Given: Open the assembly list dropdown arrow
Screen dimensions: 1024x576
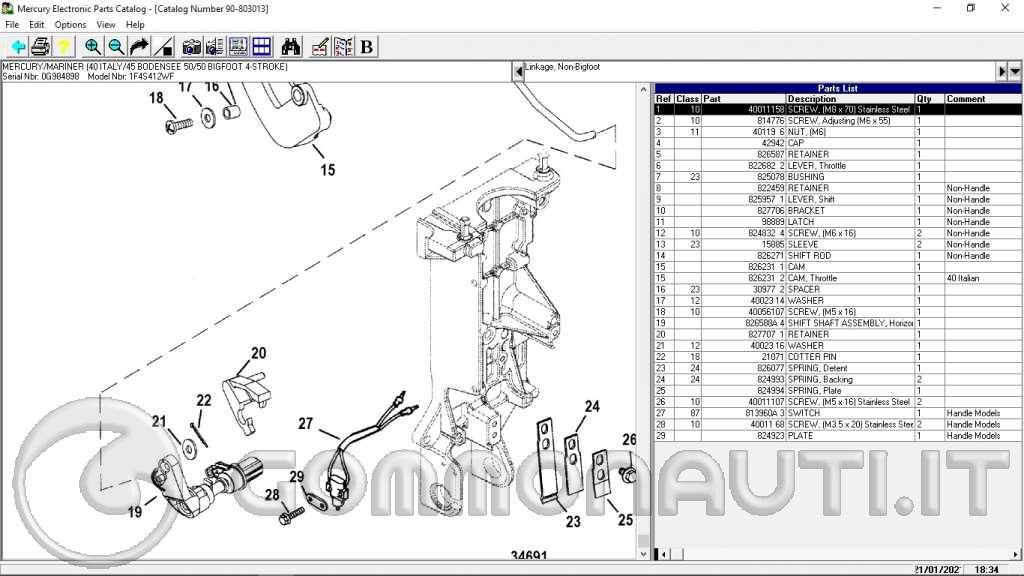Looking at the screenshot, I should [1015, 72].
